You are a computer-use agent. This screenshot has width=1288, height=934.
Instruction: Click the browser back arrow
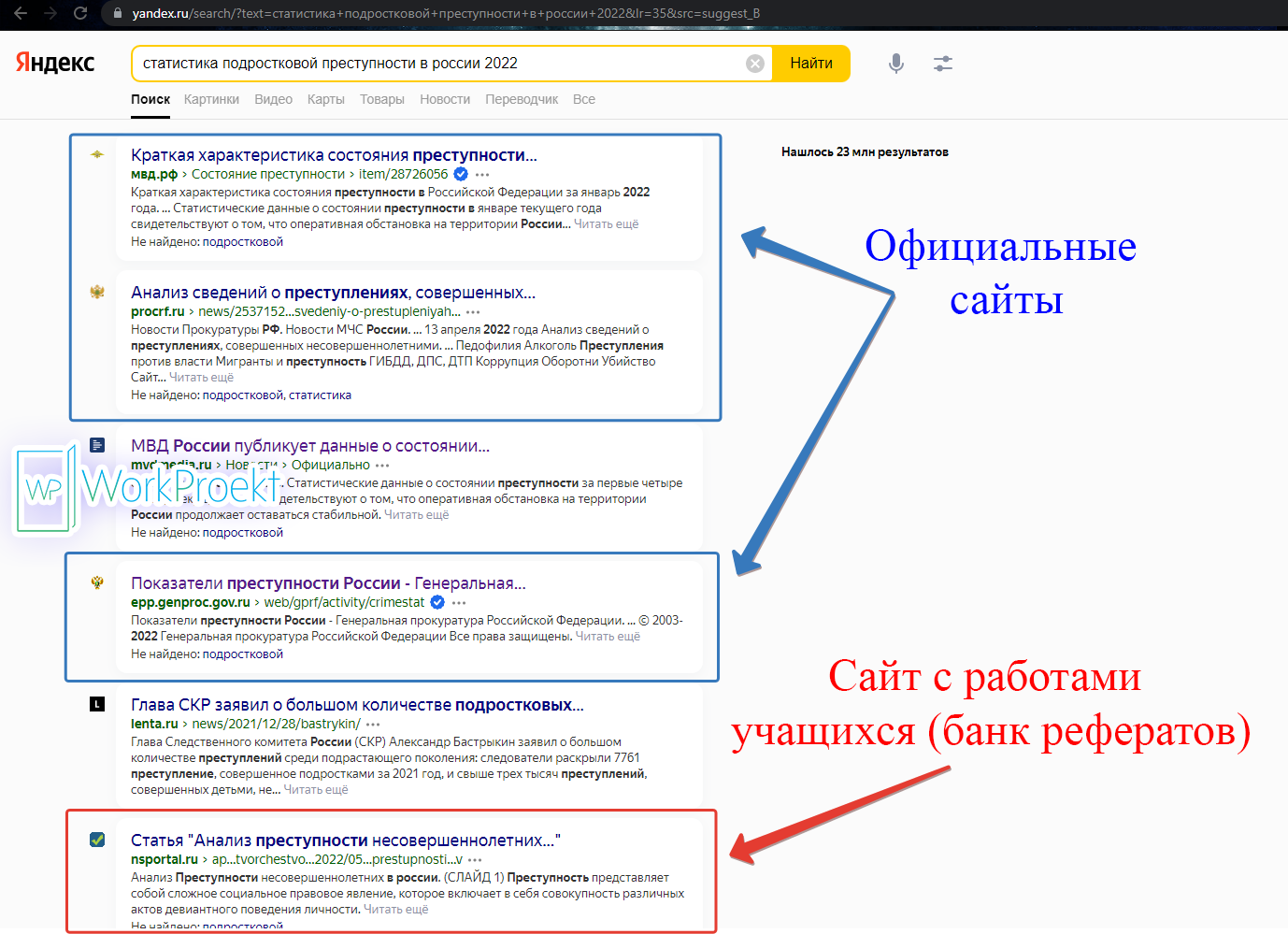click(20, 14)
